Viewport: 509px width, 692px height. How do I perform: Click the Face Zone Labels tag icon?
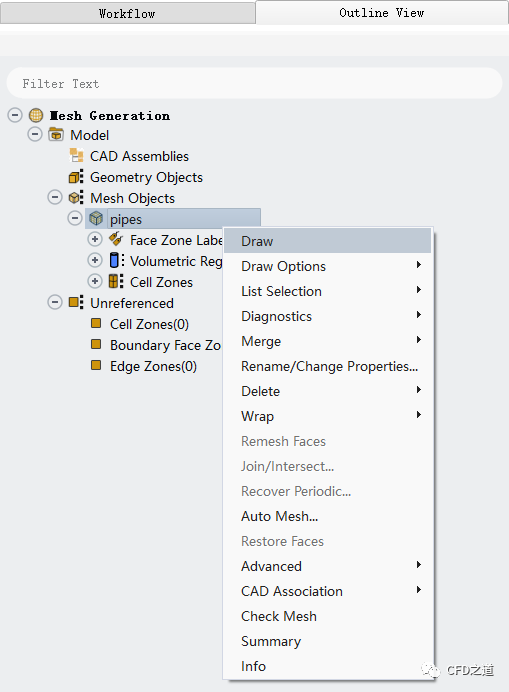tap(116, 239)
